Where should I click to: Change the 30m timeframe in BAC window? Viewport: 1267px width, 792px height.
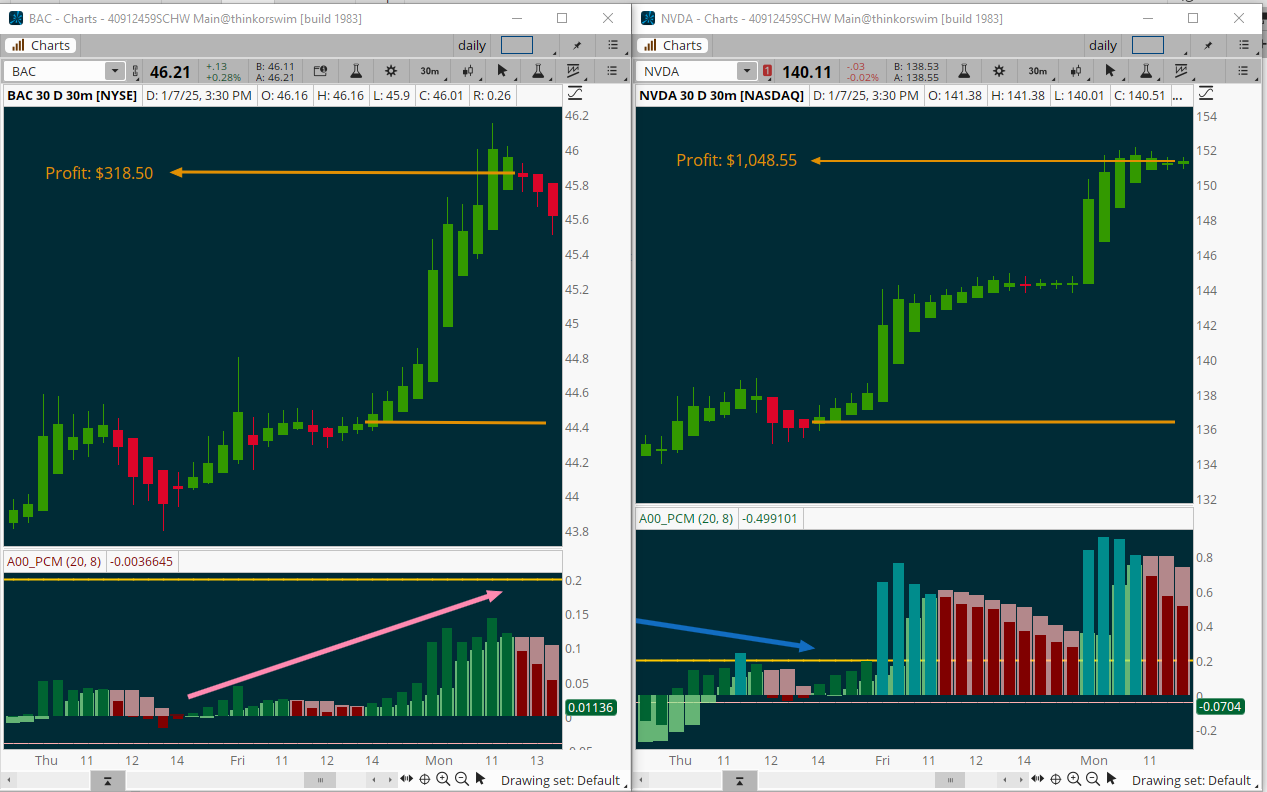pyautogui.click(x=429, y=71)
